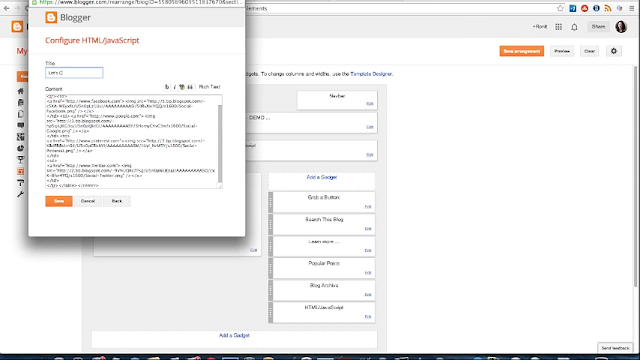Image resolution: width=640 pixels, height=360 pixels.
Task: Click the Save arrangement button
Action: coord(522,51)
